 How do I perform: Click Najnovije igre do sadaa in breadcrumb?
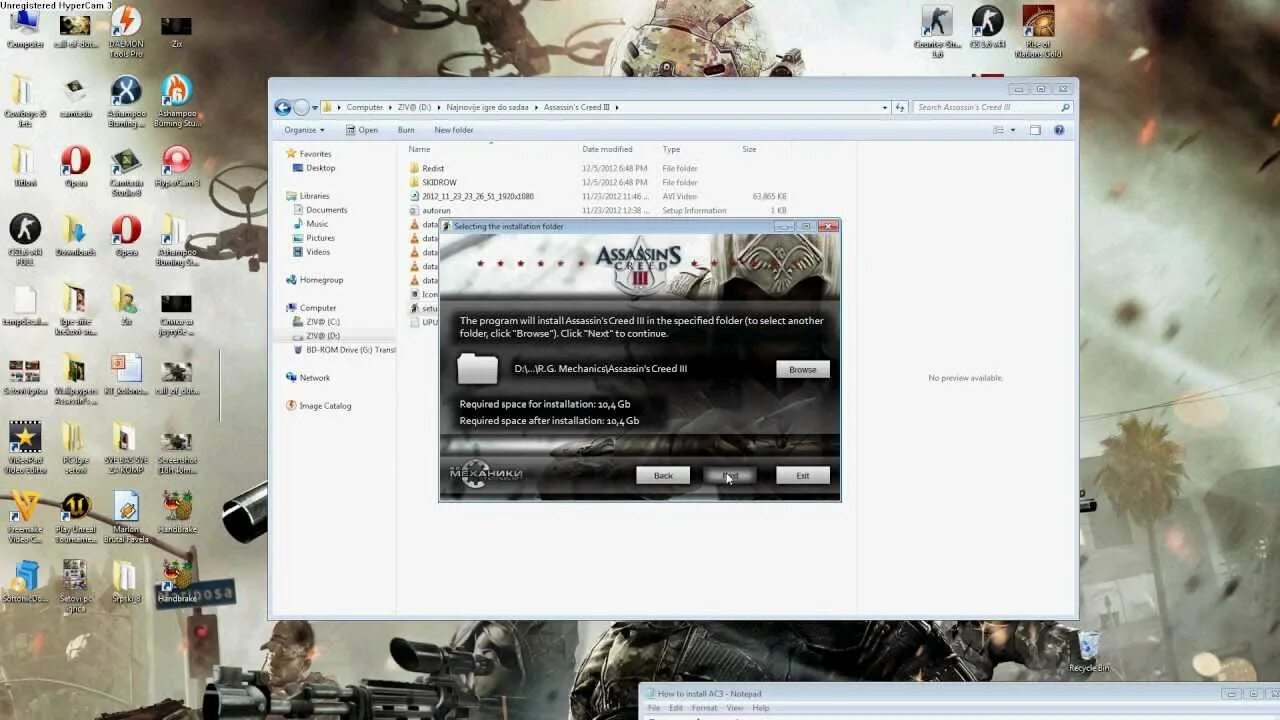pos(487,107)
